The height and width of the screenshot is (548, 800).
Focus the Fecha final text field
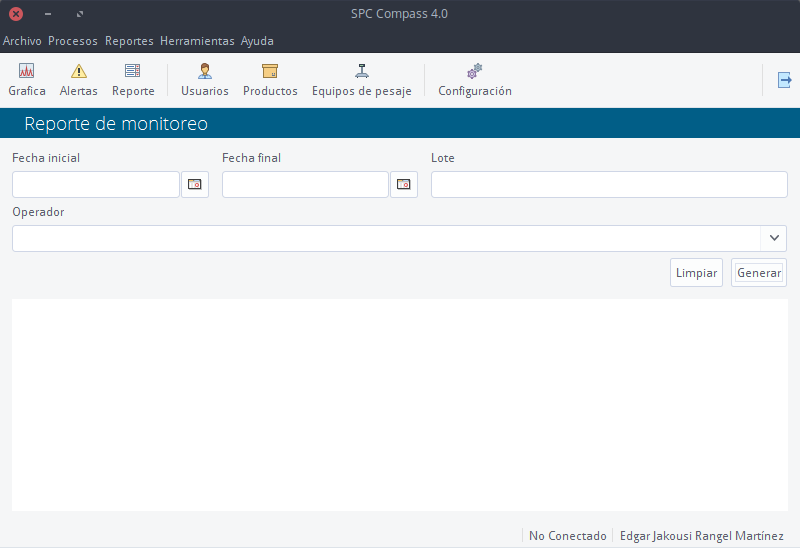pos(305,184)
